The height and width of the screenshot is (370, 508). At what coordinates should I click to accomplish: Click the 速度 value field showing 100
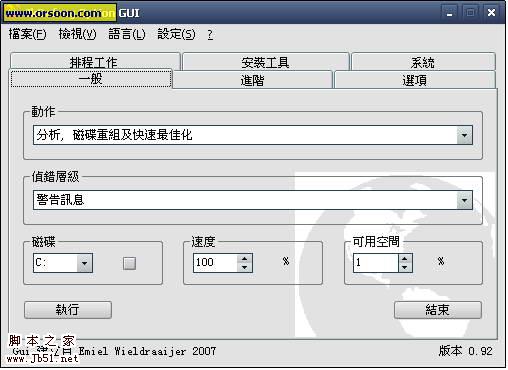(215, 263)
